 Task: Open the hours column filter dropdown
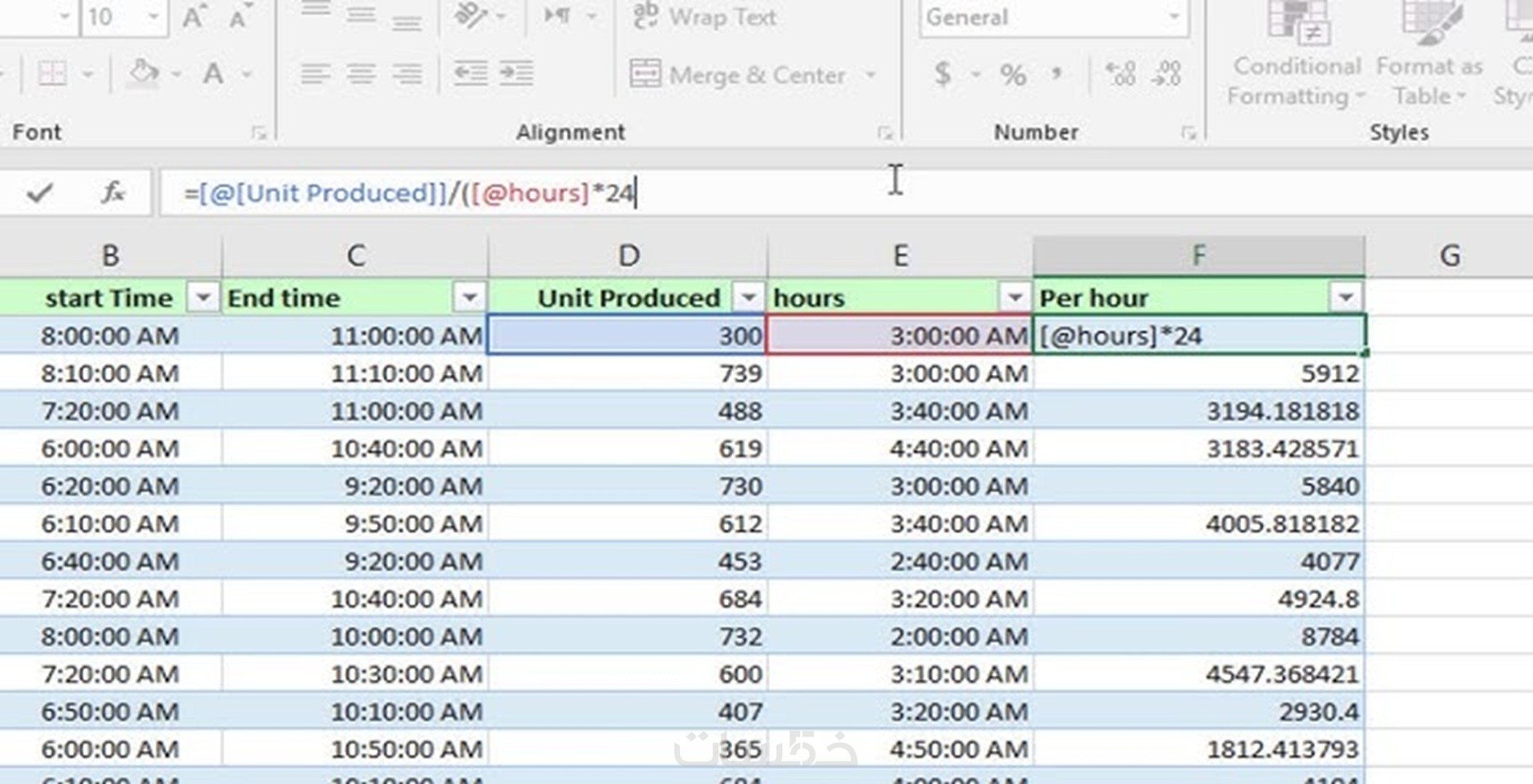[x=1015, y=298]
